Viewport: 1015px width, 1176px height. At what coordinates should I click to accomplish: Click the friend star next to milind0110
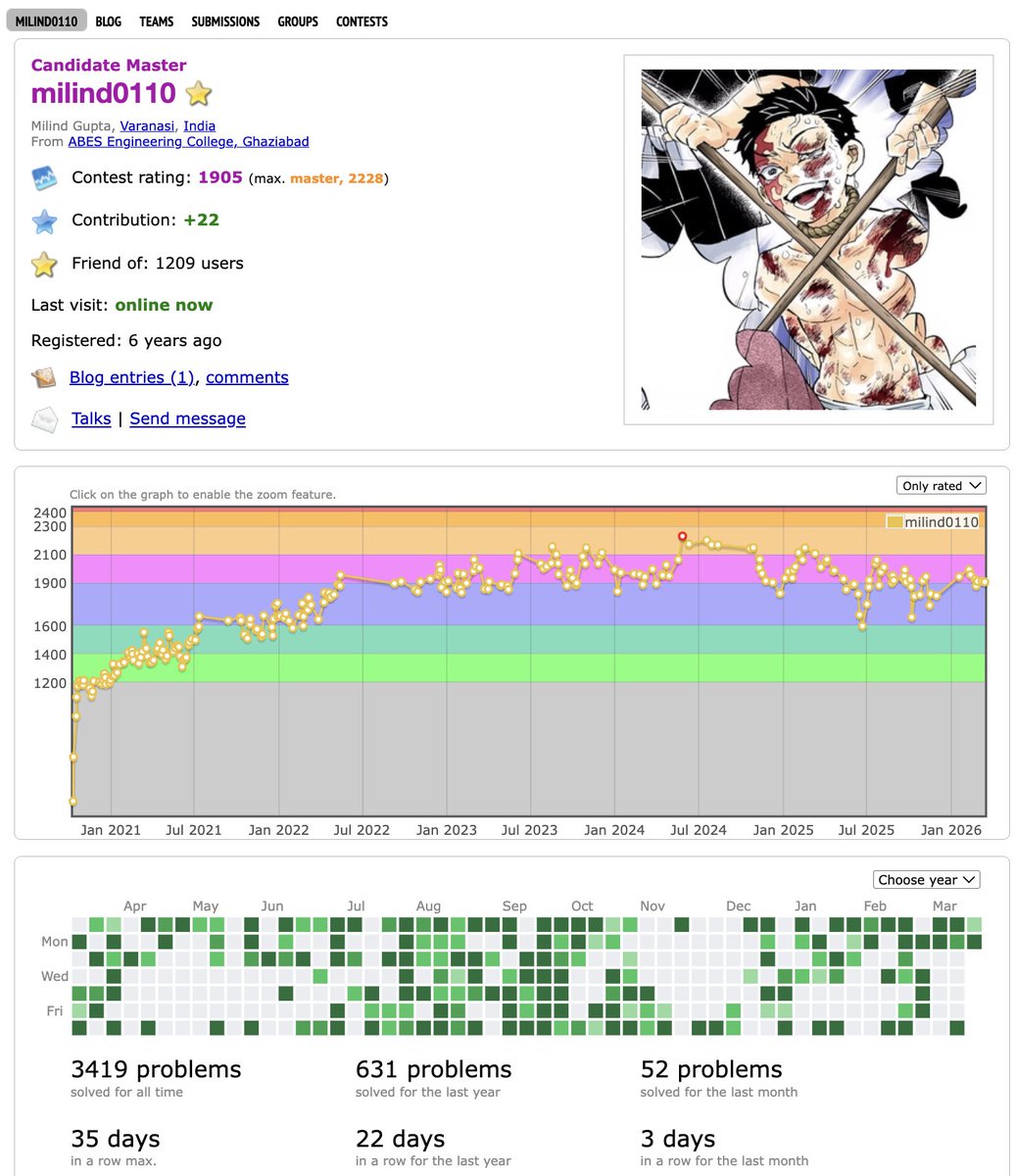tap(199, 94)
